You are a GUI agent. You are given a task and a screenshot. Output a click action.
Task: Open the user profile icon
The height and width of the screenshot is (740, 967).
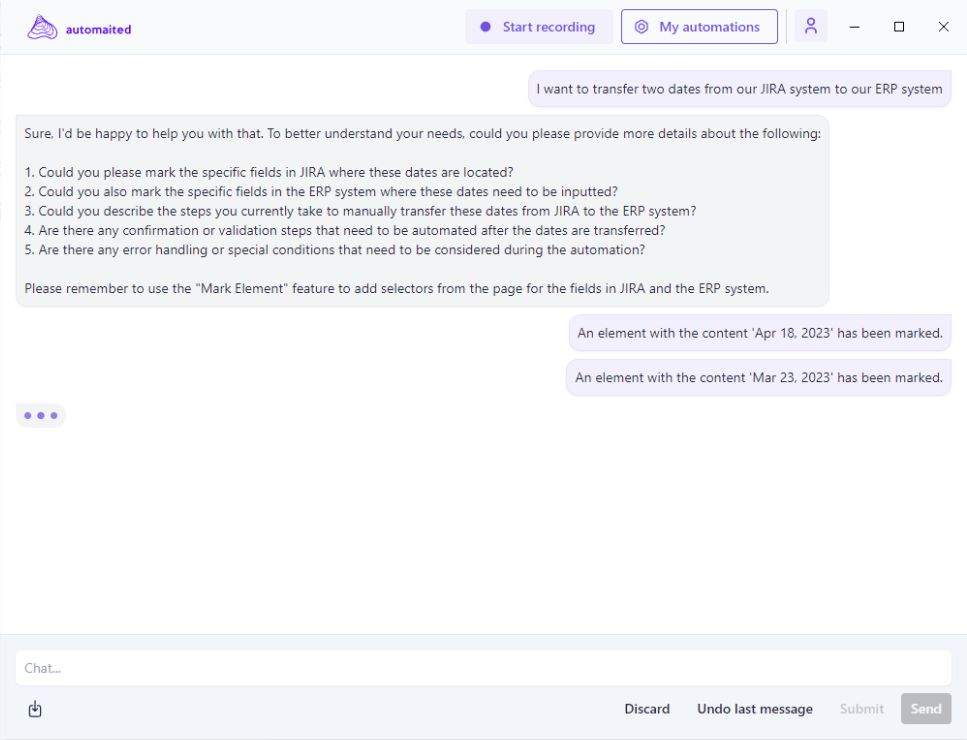811,27
